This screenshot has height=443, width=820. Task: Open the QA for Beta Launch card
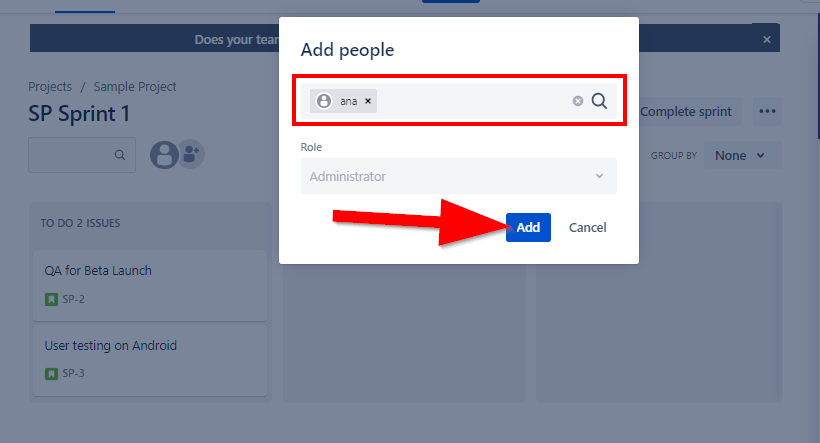click(x=150, y=285)
